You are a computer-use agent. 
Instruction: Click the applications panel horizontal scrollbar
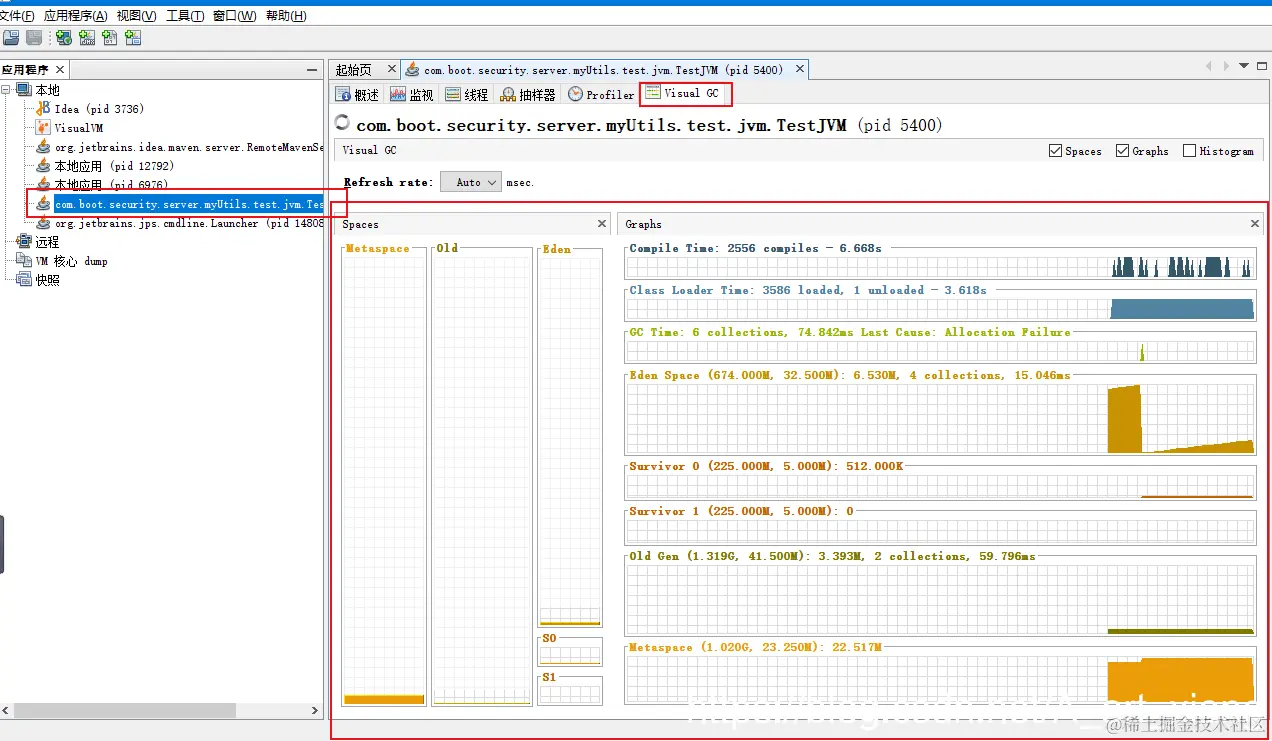point(125,710)
